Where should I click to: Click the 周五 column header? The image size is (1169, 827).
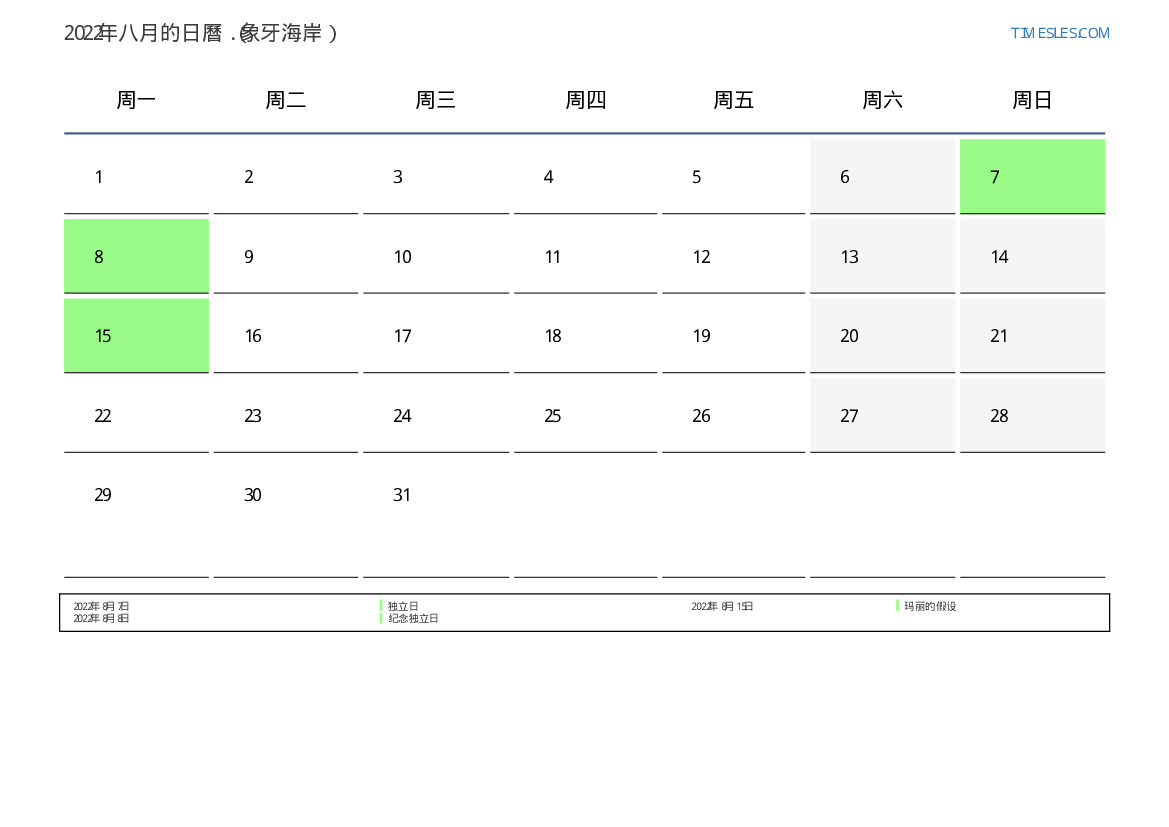pos(734,99)
